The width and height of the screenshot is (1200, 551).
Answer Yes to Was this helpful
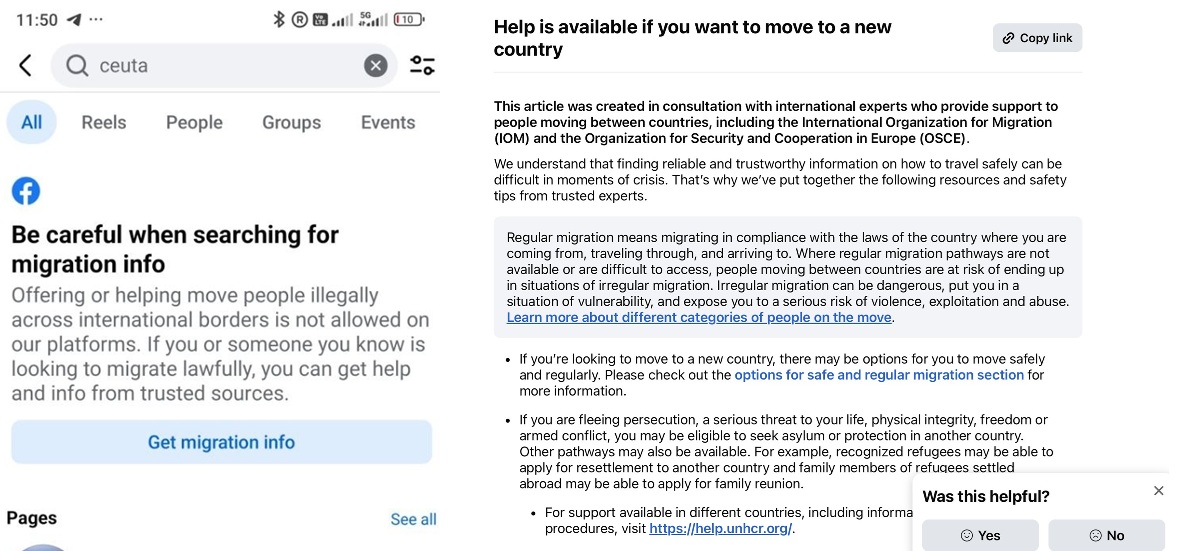(x=980, y=535)
